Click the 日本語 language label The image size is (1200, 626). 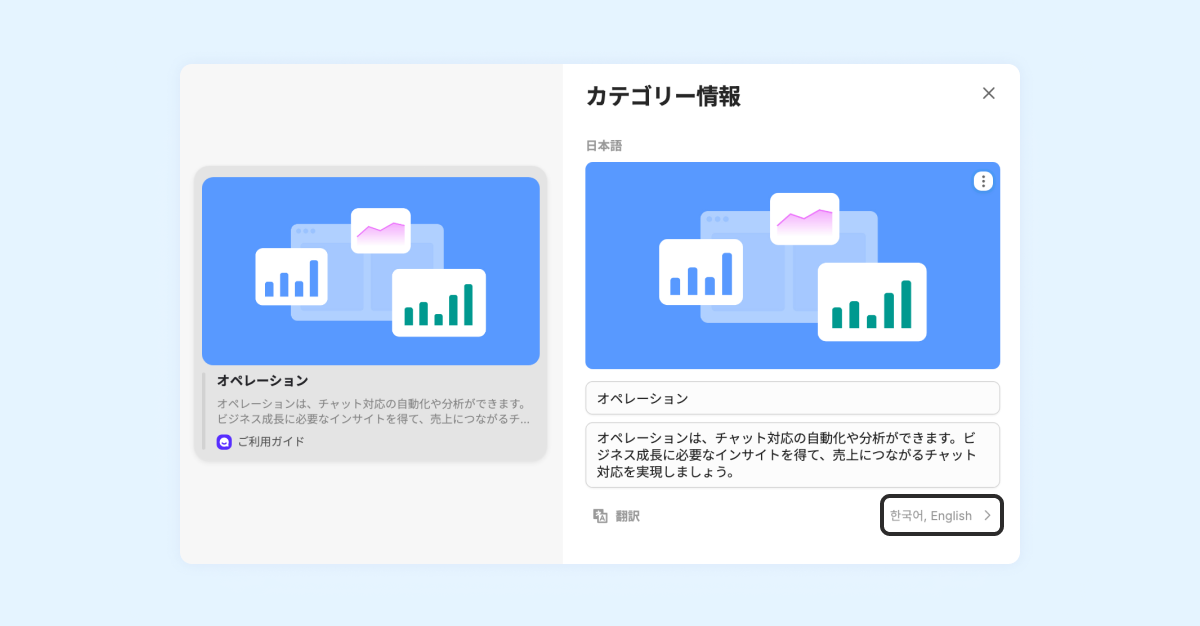coord(604,146)
